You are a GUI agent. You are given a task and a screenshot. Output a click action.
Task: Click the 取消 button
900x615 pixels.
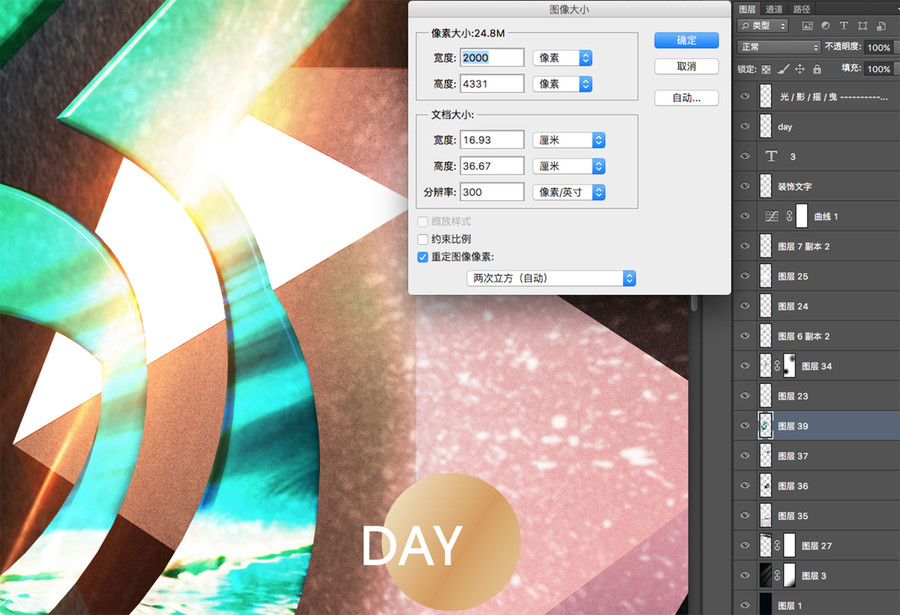coord(686,67)
